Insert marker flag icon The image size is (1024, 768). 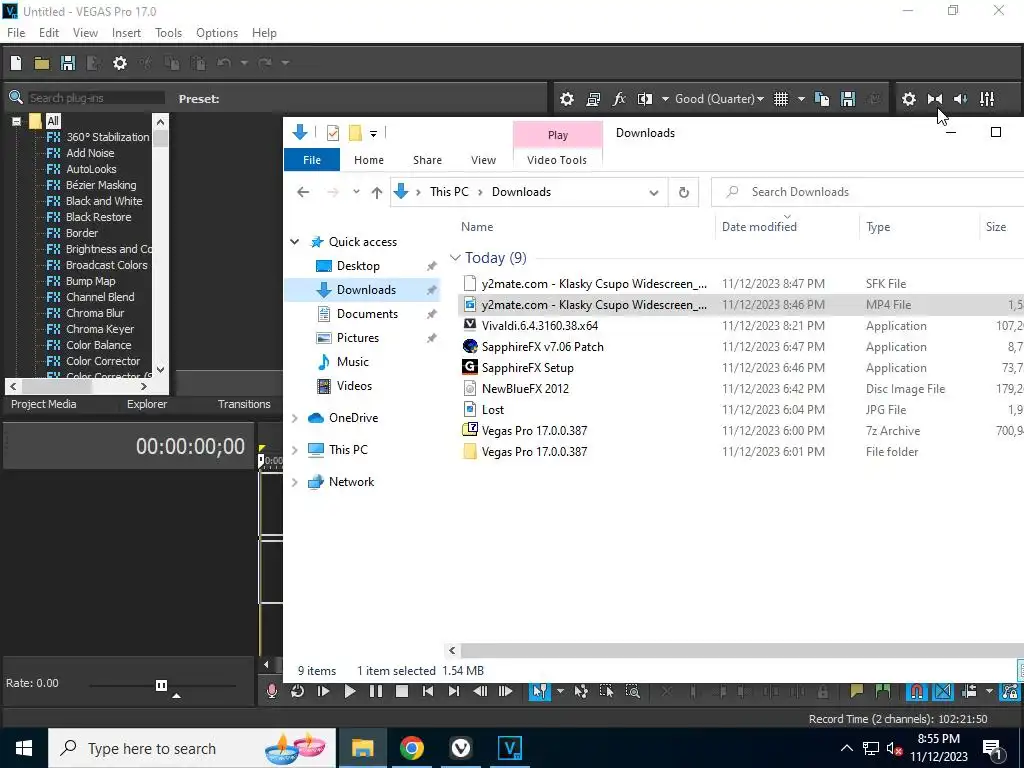pos(856,691)
